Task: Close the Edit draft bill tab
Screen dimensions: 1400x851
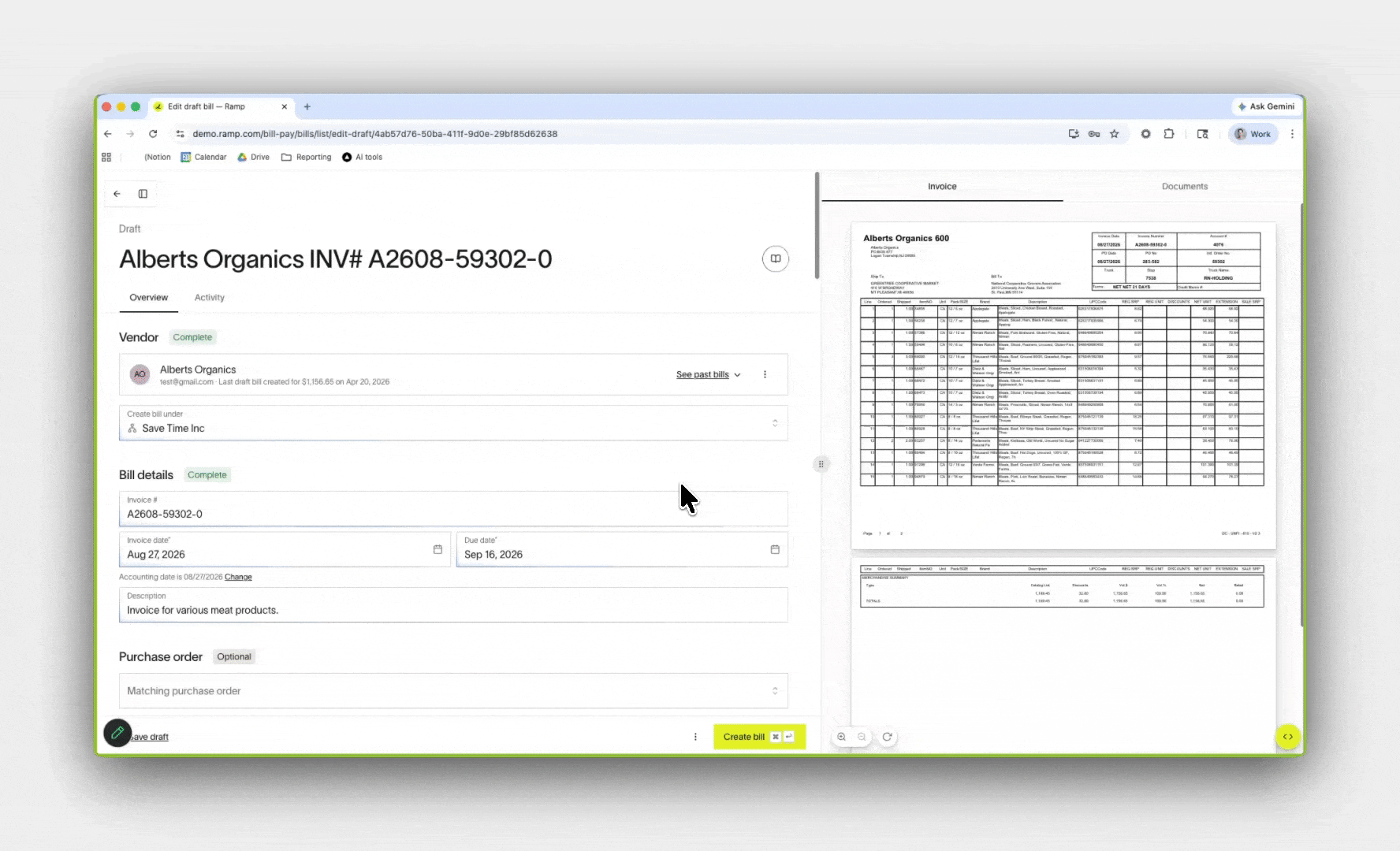Action: (x=285, y=106)
